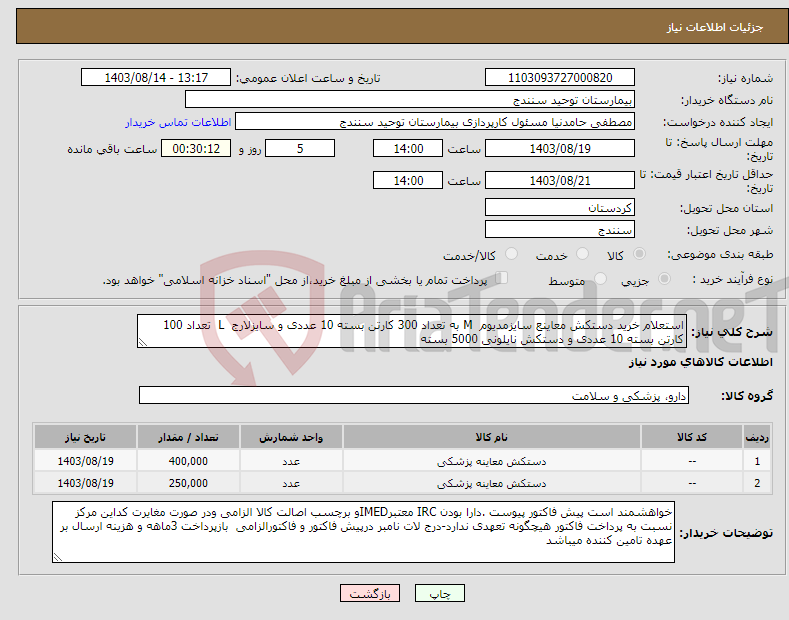Viewport: 789px width, 620px height.
Task: Click the request creator name field
Action: point(435,122)
